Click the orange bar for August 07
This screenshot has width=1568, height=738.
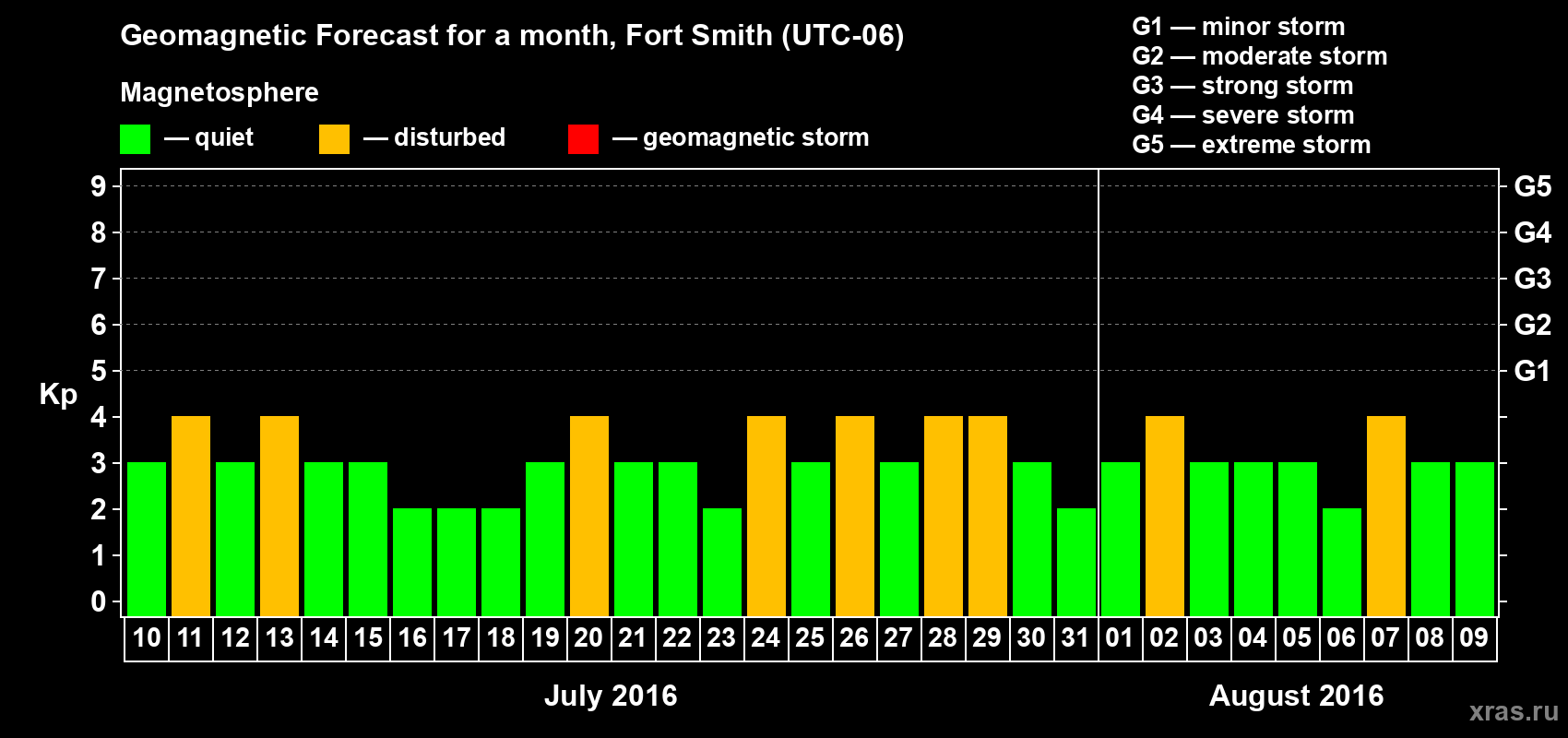[1386, 517]
